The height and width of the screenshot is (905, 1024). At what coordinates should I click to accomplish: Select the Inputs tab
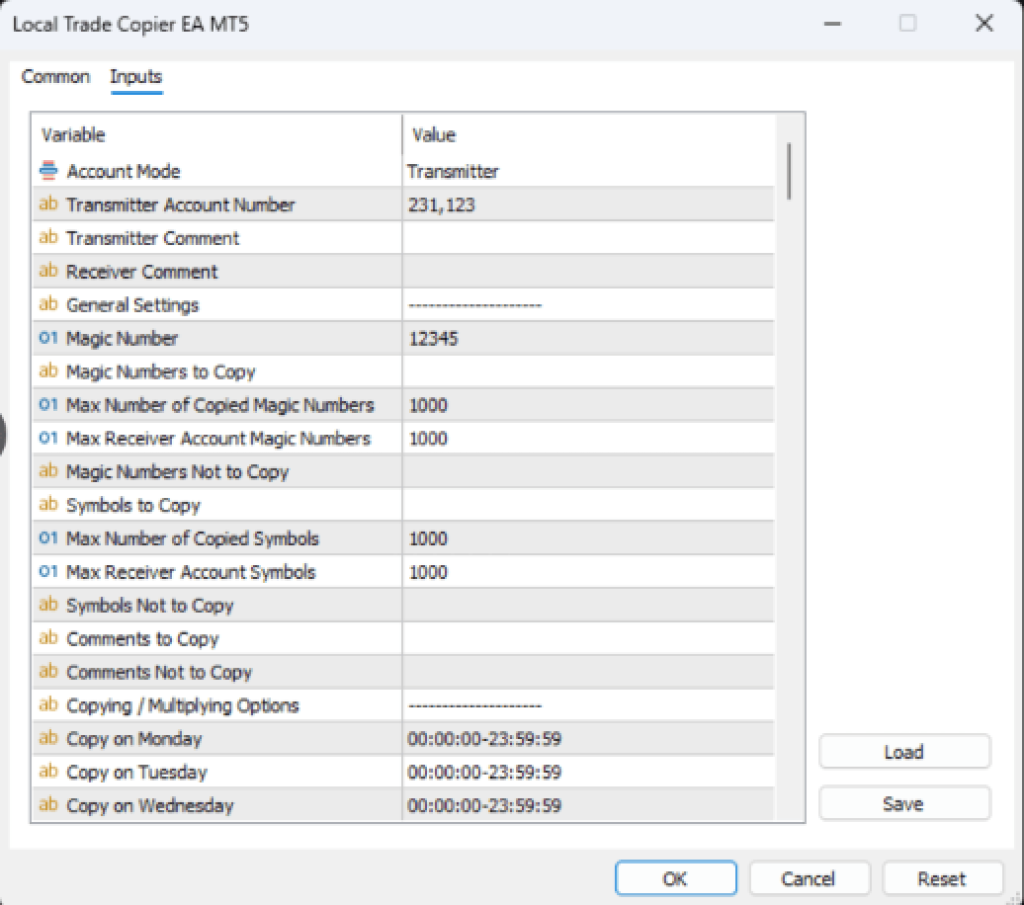[136, 76]
